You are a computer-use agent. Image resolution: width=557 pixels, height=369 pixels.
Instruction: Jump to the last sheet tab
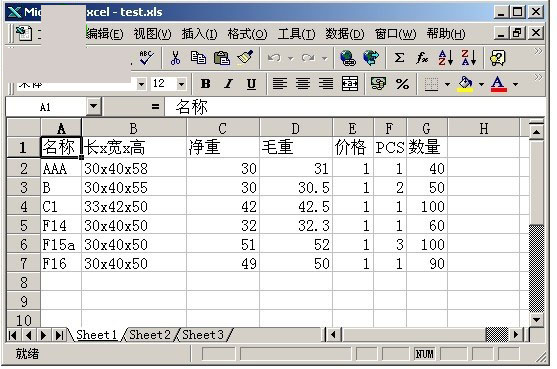pos(59,335)
